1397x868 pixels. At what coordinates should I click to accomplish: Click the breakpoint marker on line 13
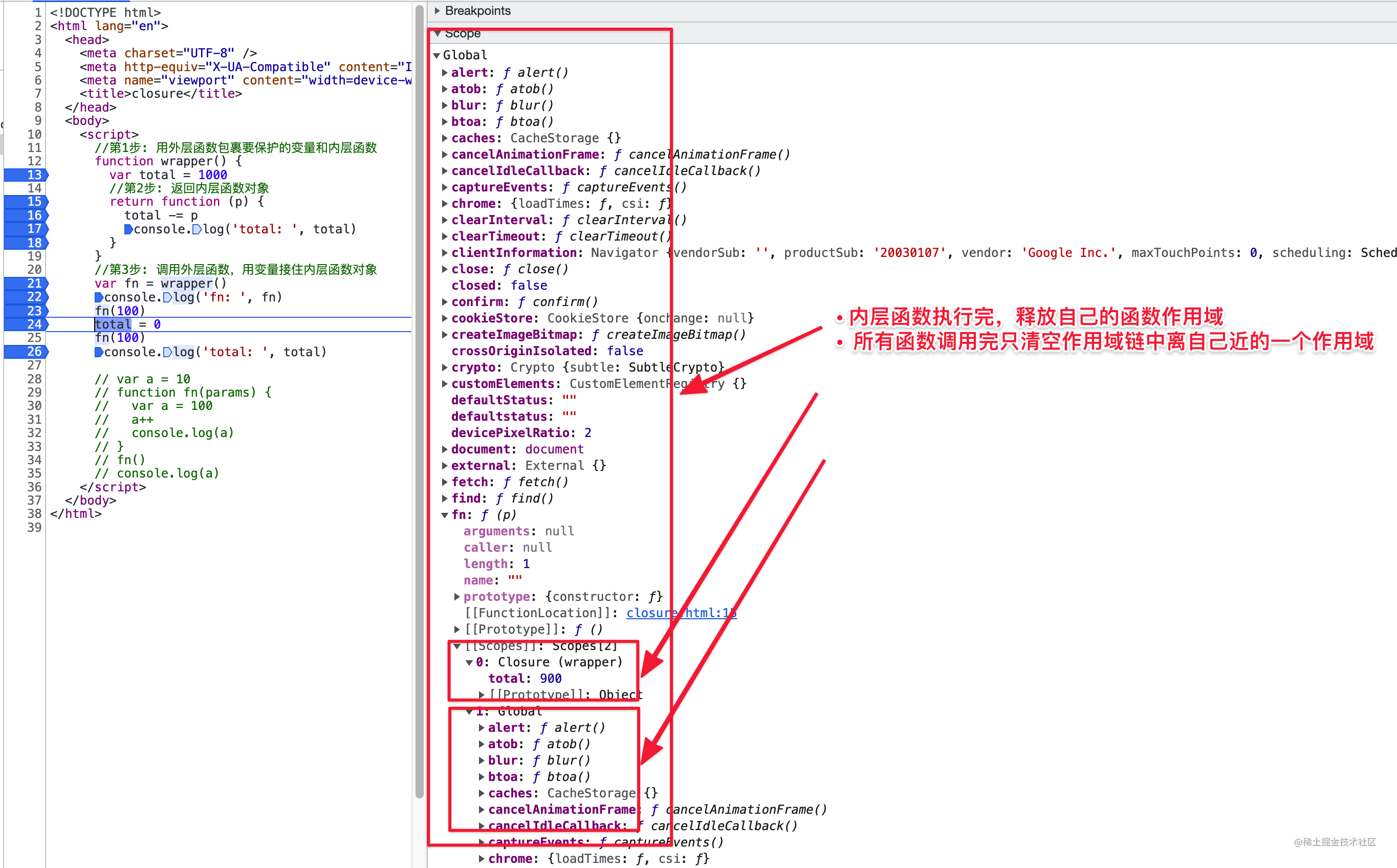[x=26, y=175]
